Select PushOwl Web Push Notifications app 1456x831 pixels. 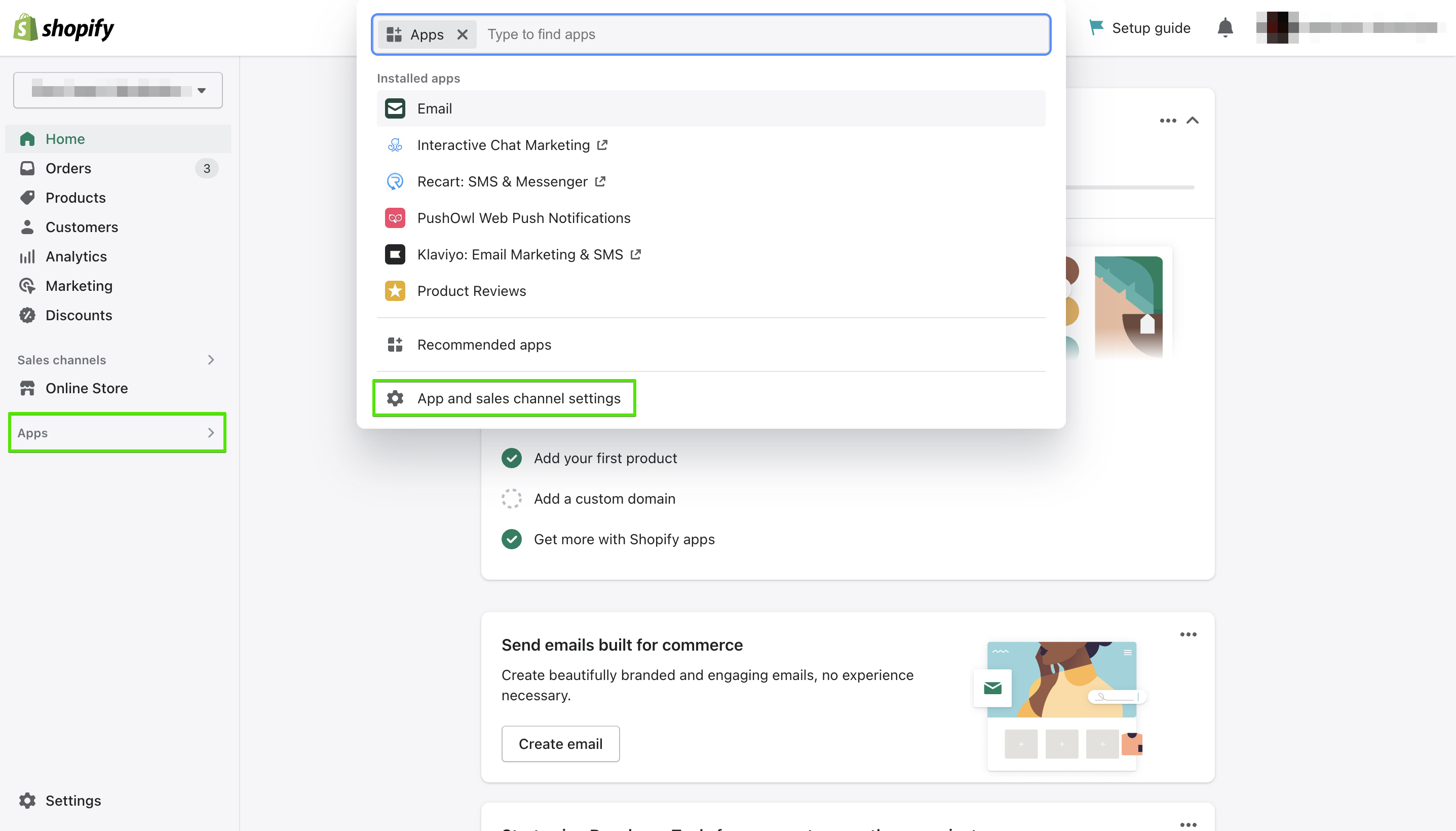point(711,218)
